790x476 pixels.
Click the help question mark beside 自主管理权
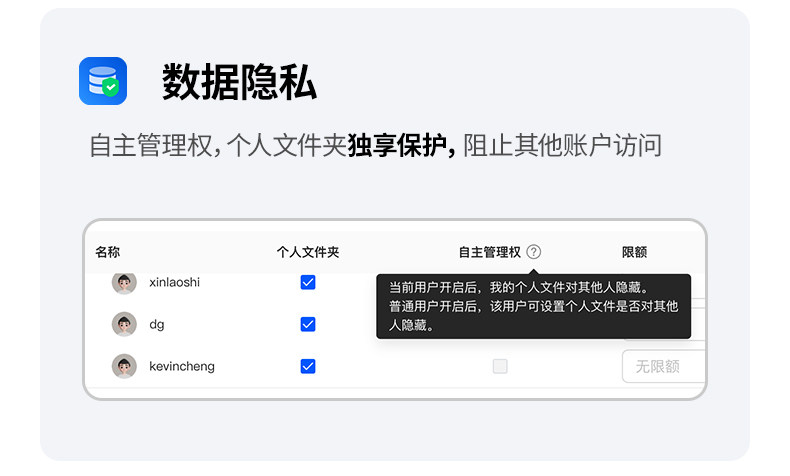click(x=534, y=252)
